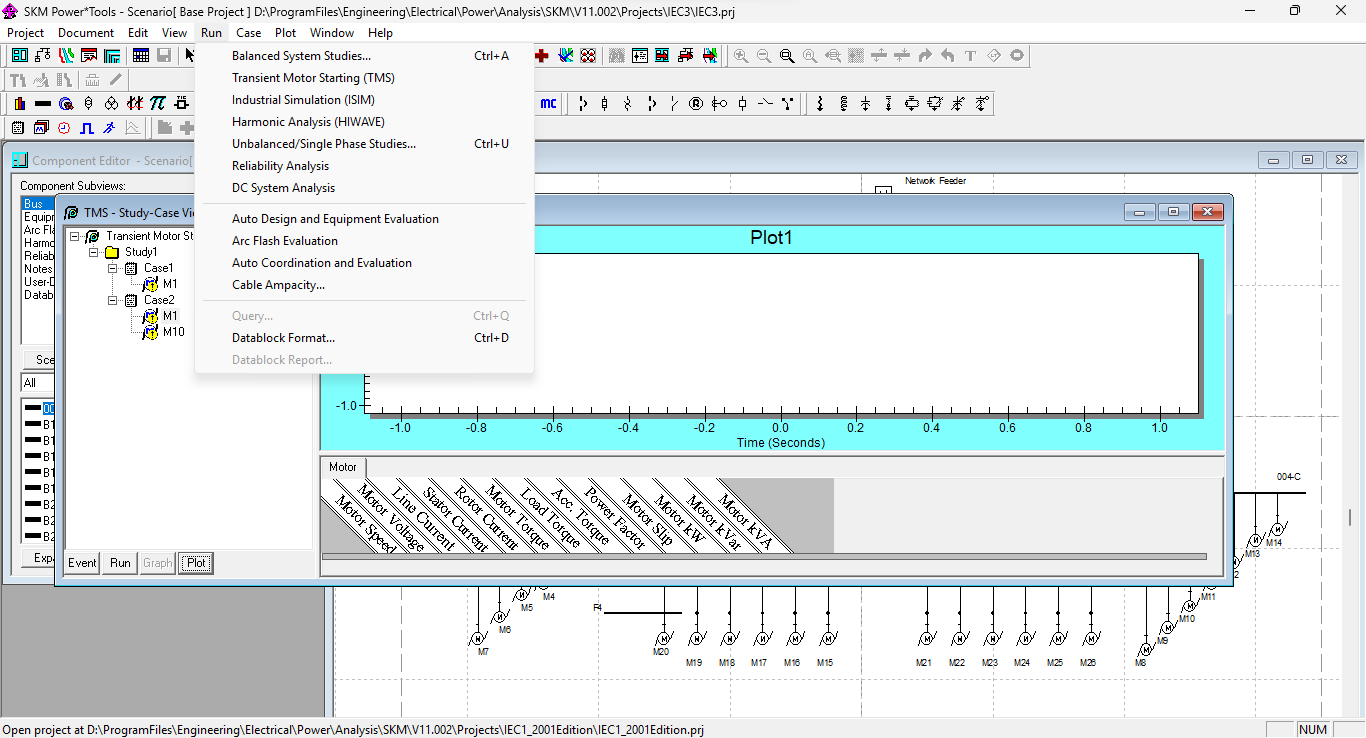Select Arc Flash Evaluation menu entry

coord(364,241)
